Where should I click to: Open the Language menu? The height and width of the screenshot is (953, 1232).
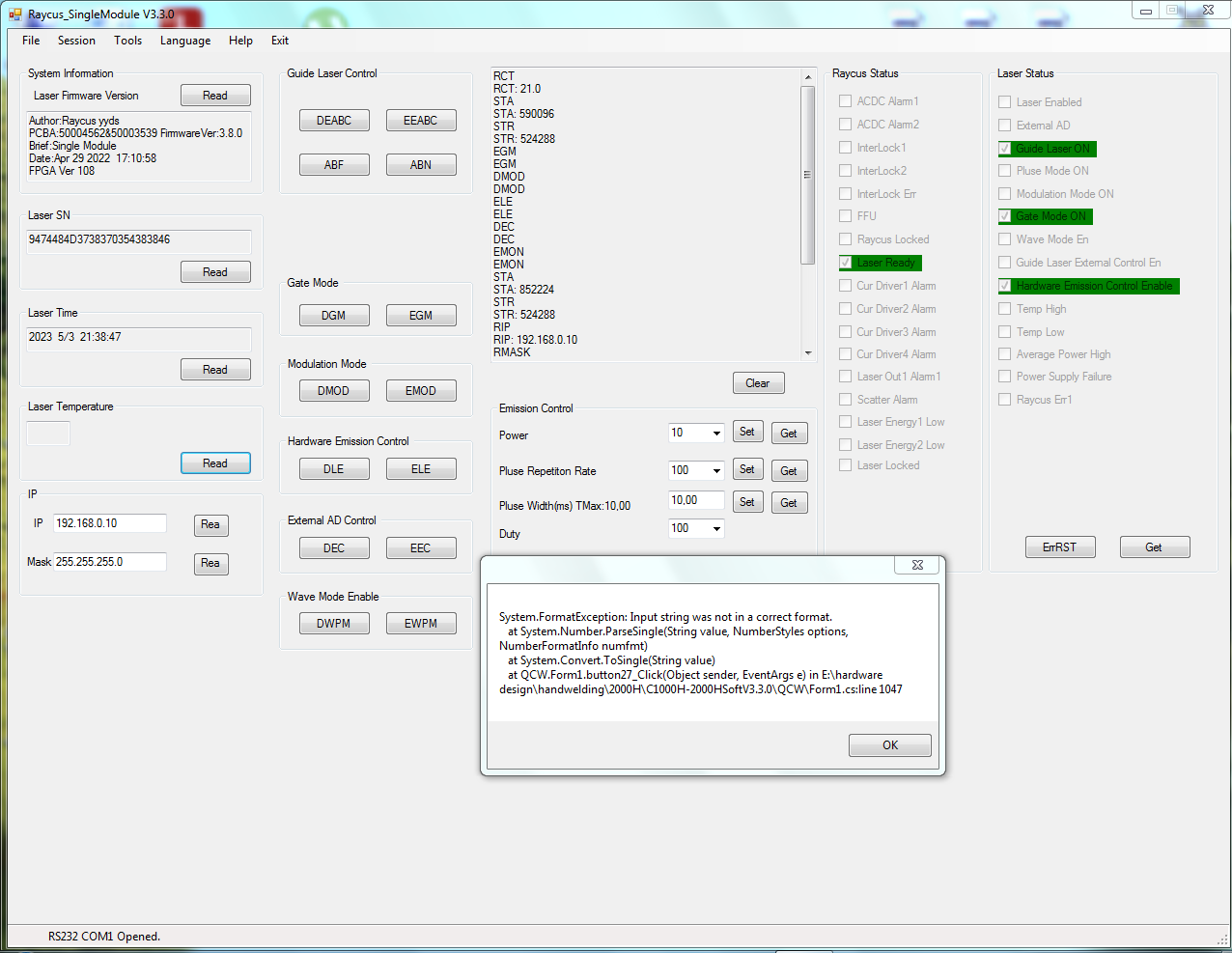click(185, 41)
